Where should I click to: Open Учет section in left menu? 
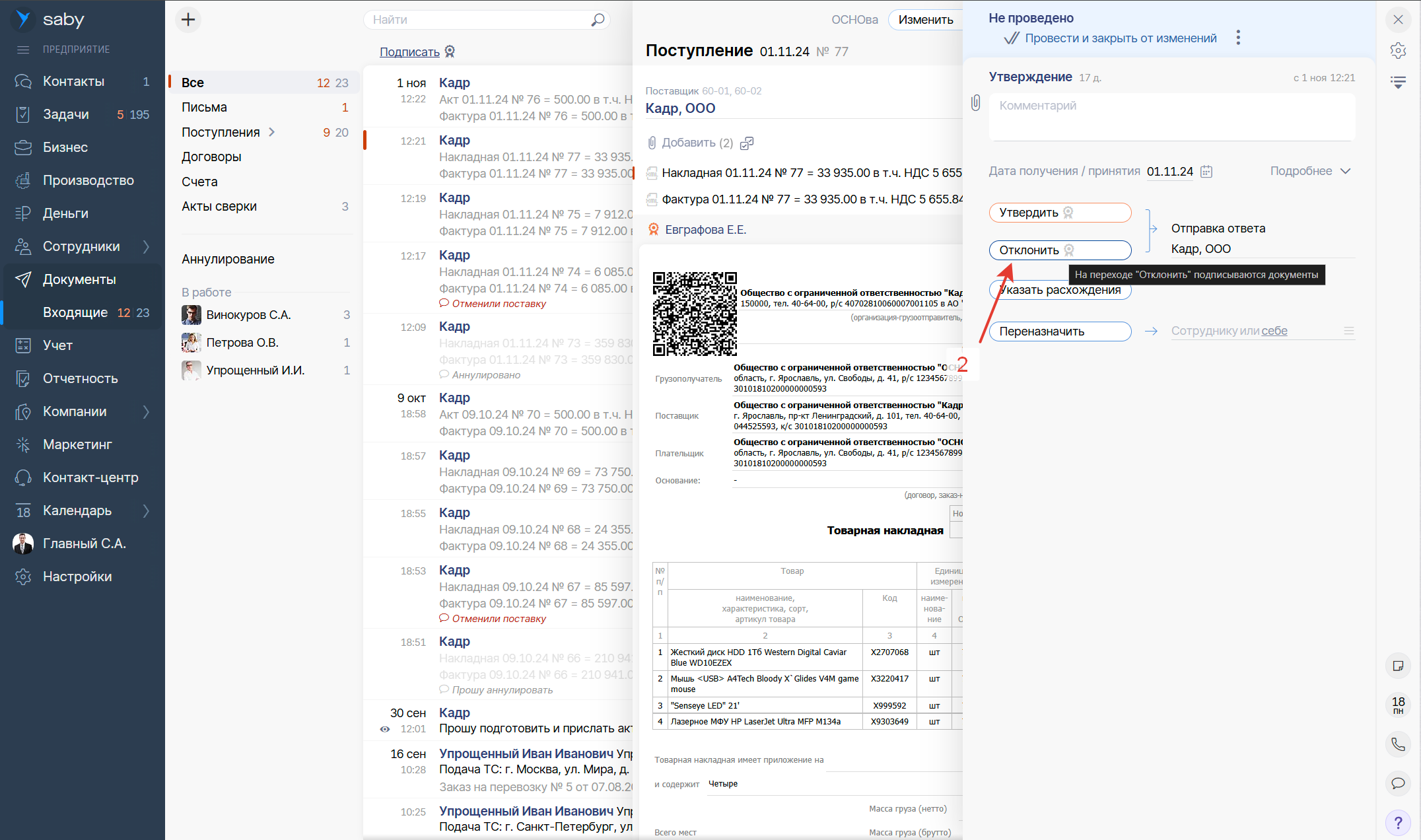[57, 345]
